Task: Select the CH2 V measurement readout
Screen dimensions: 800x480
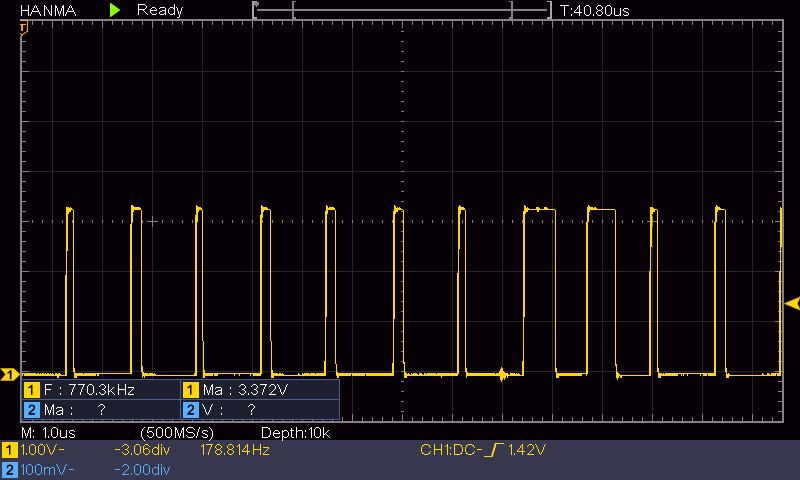Action: [x=230, y=409]
